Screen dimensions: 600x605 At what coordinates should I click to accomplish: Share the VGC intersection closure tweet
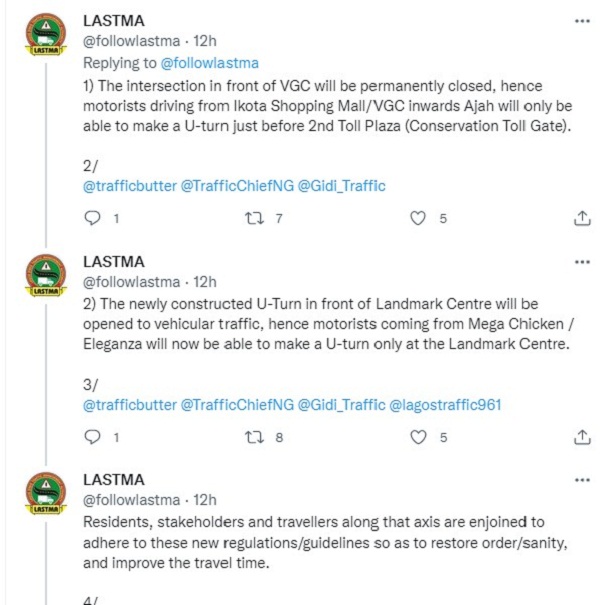pyautogui.click(x=582, y=218)
